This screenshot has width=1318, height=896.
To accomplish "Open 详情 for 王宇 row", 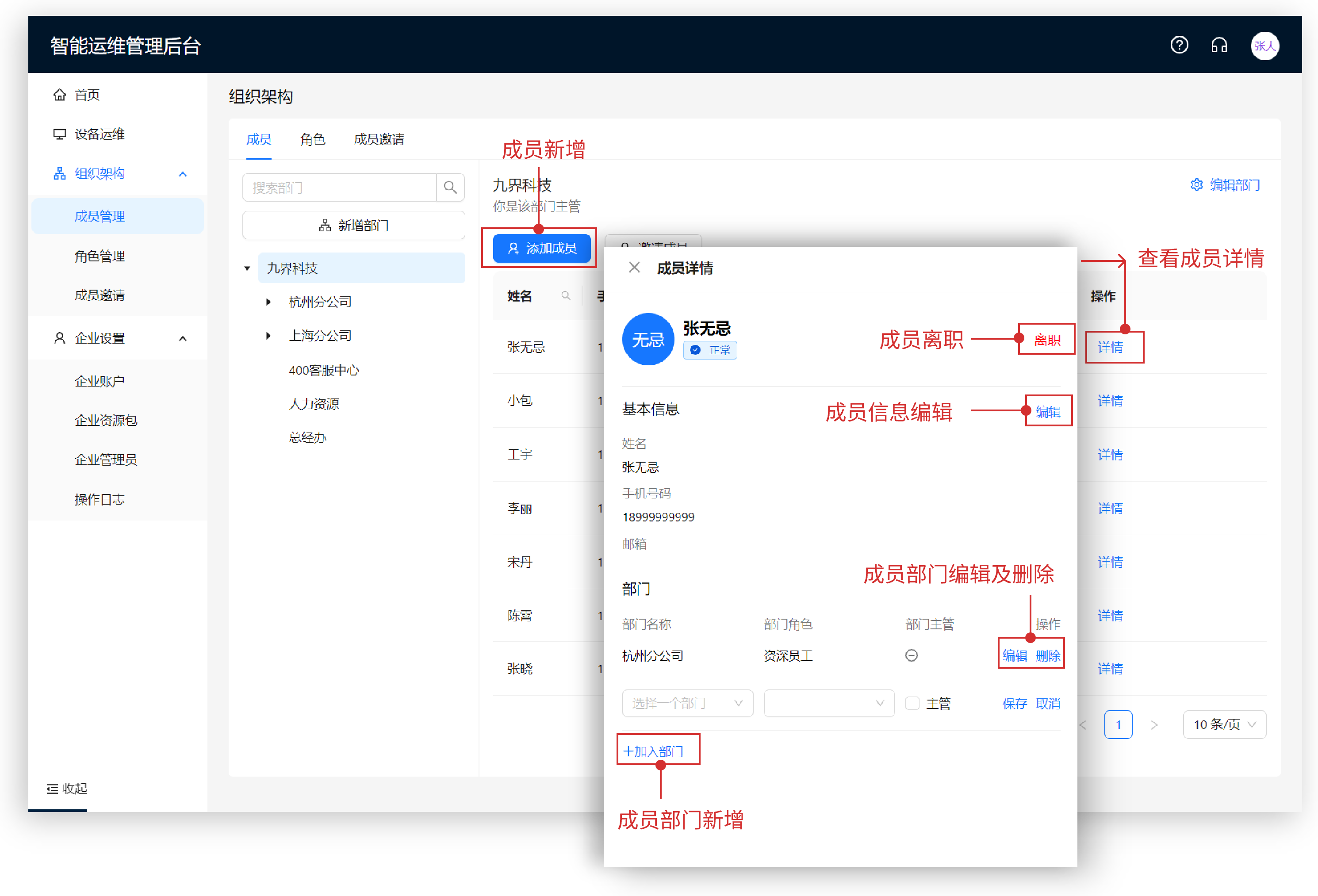I will 1110,454.
